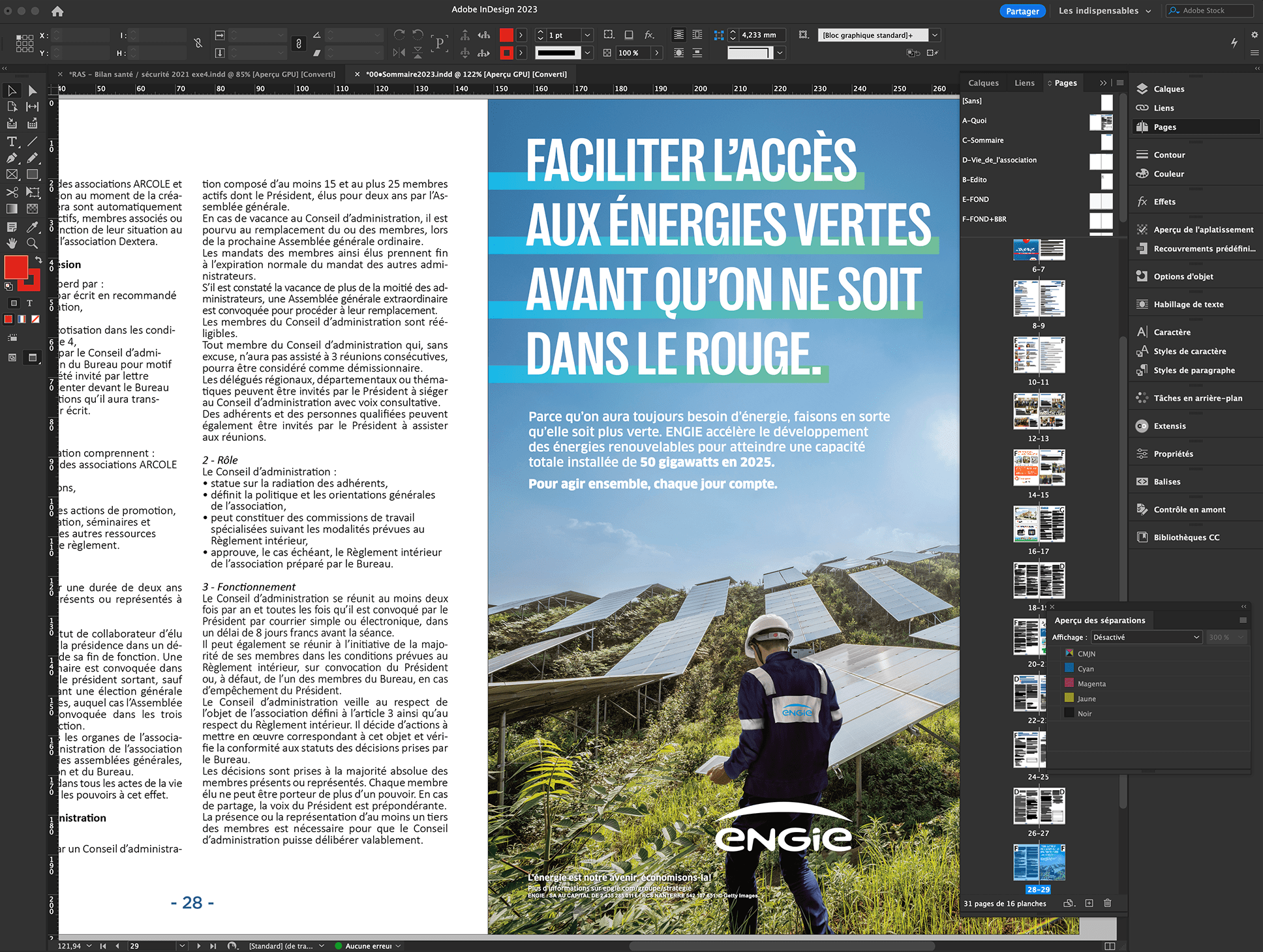The width and height of the screenshot is (1263, 952).
Task: Open the Affichage Désactivé dropdown
Action: point(1146,637)
